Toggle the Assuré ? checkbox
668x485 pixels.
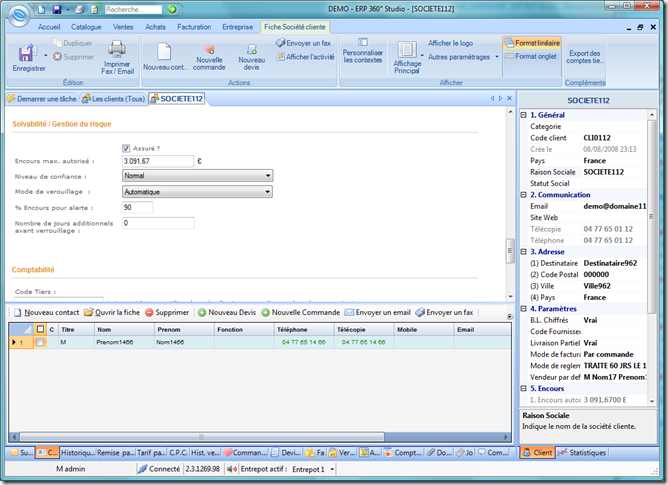(x=126, y=148)
